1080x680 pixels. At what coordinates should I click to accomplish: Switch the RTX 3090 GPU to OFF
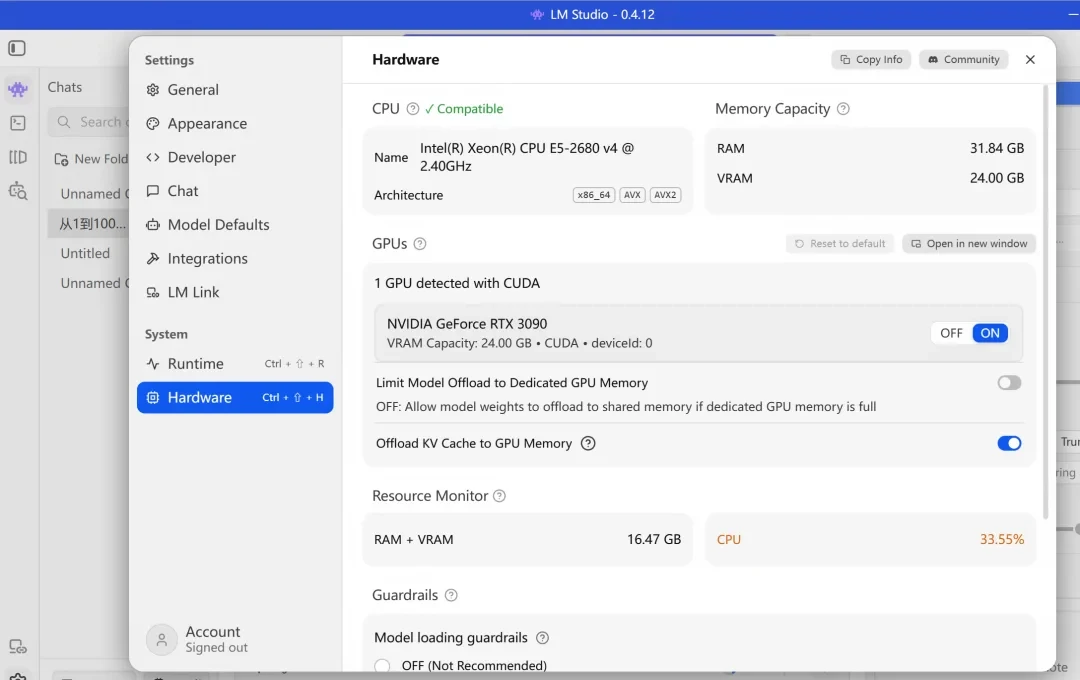tap(951, 333)
